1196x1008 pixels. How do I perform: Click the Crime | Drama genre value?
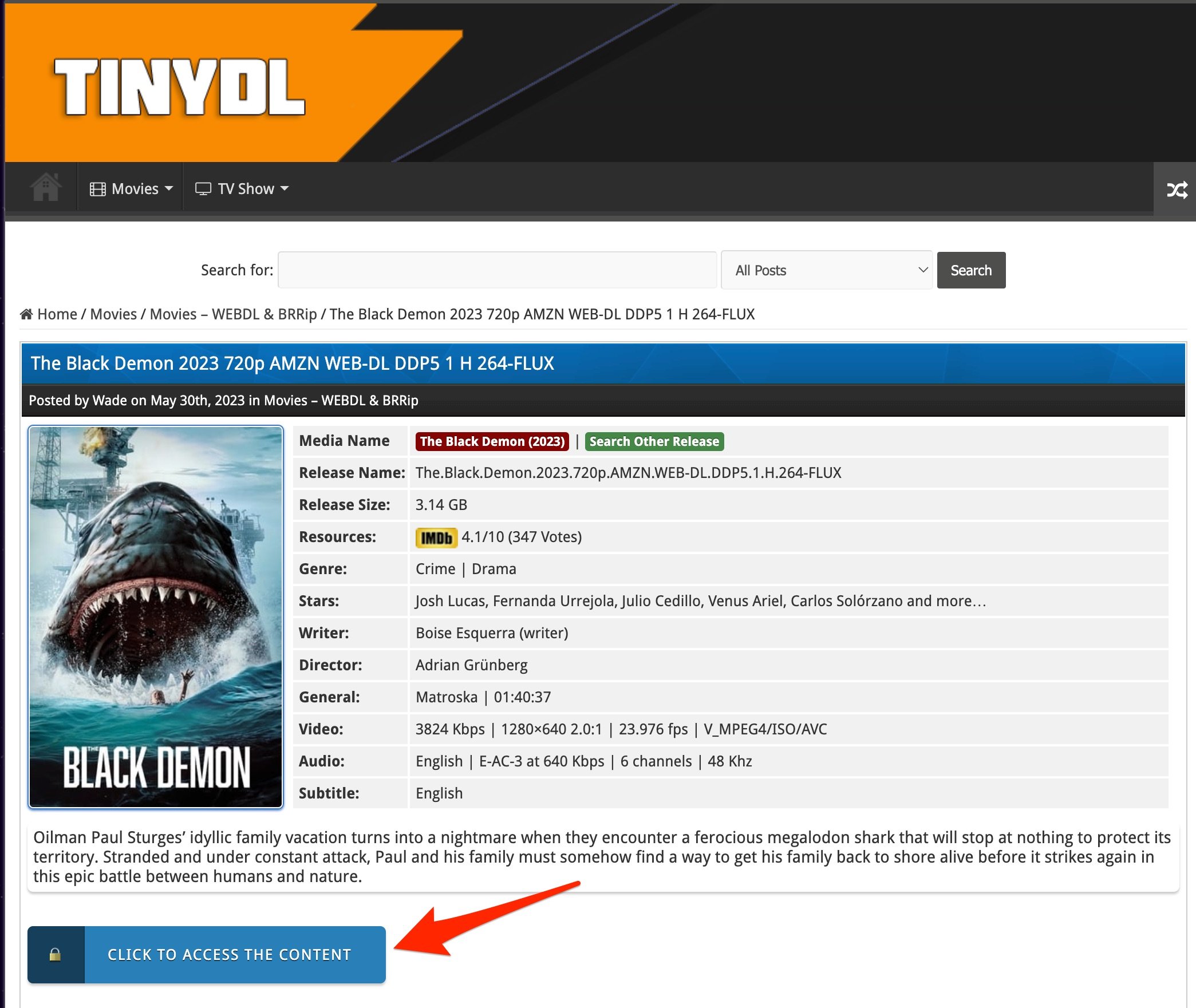click(x=466, y=569)
